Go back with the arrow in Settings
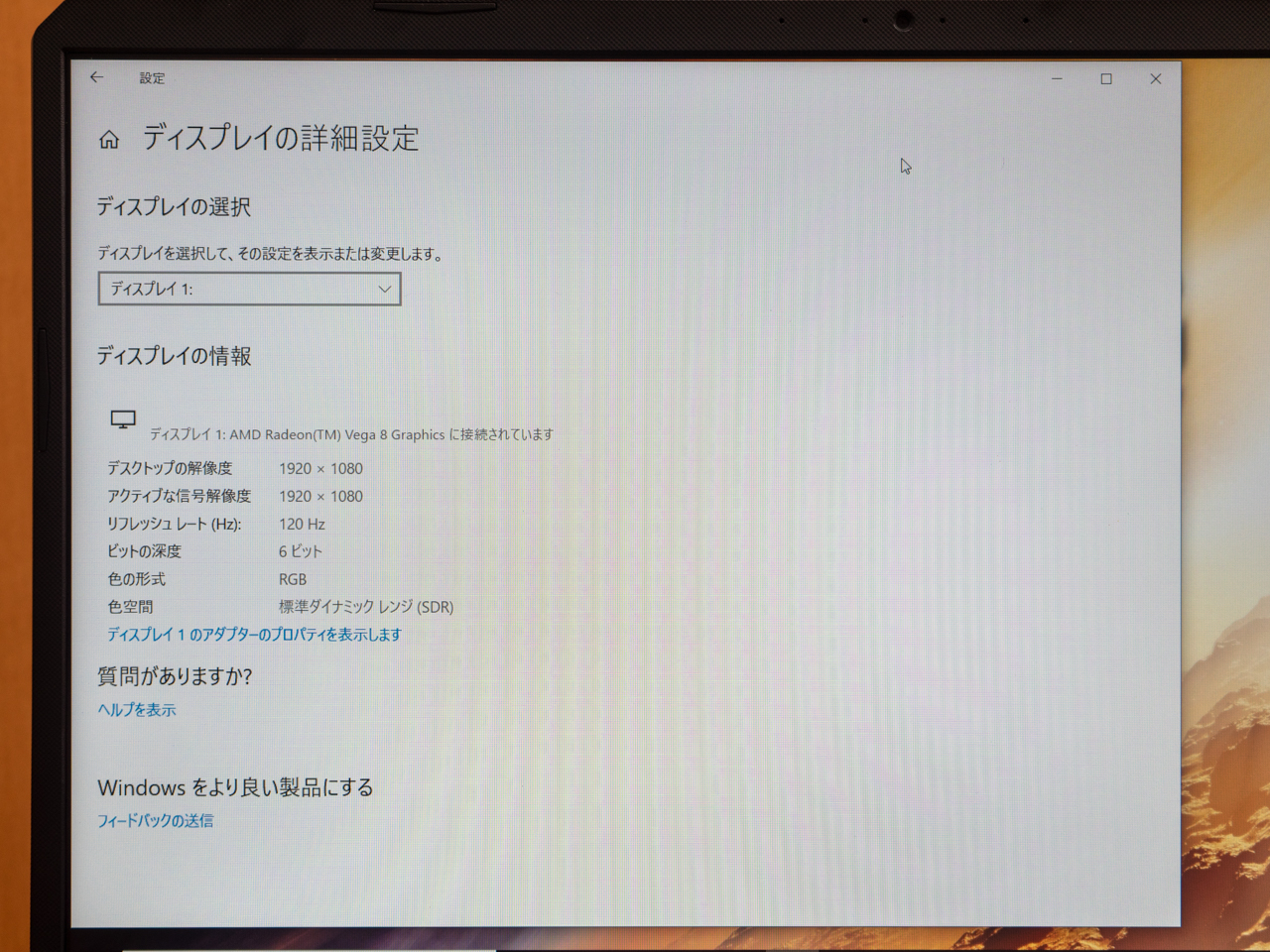This screenshot has height=952, width=1270. pos(96,77)
